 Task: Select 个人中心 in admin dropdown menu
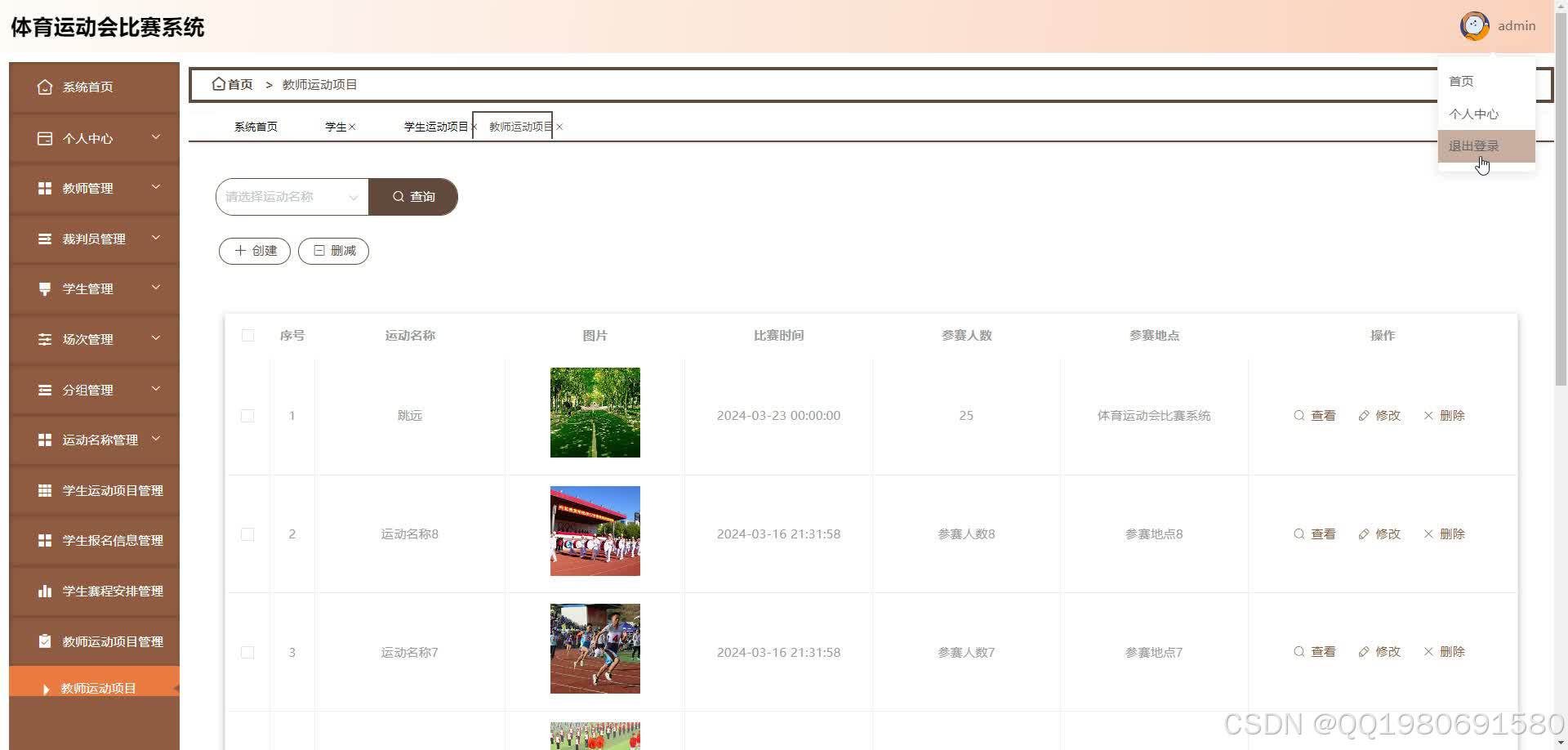coord(1486,114)
